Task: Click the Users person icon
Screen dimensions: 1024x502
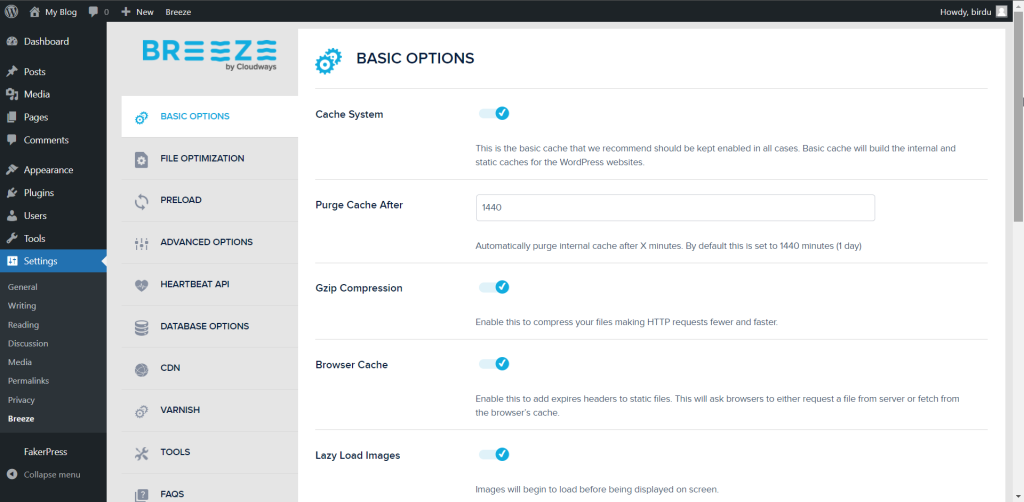Action: tap(12, 215)
